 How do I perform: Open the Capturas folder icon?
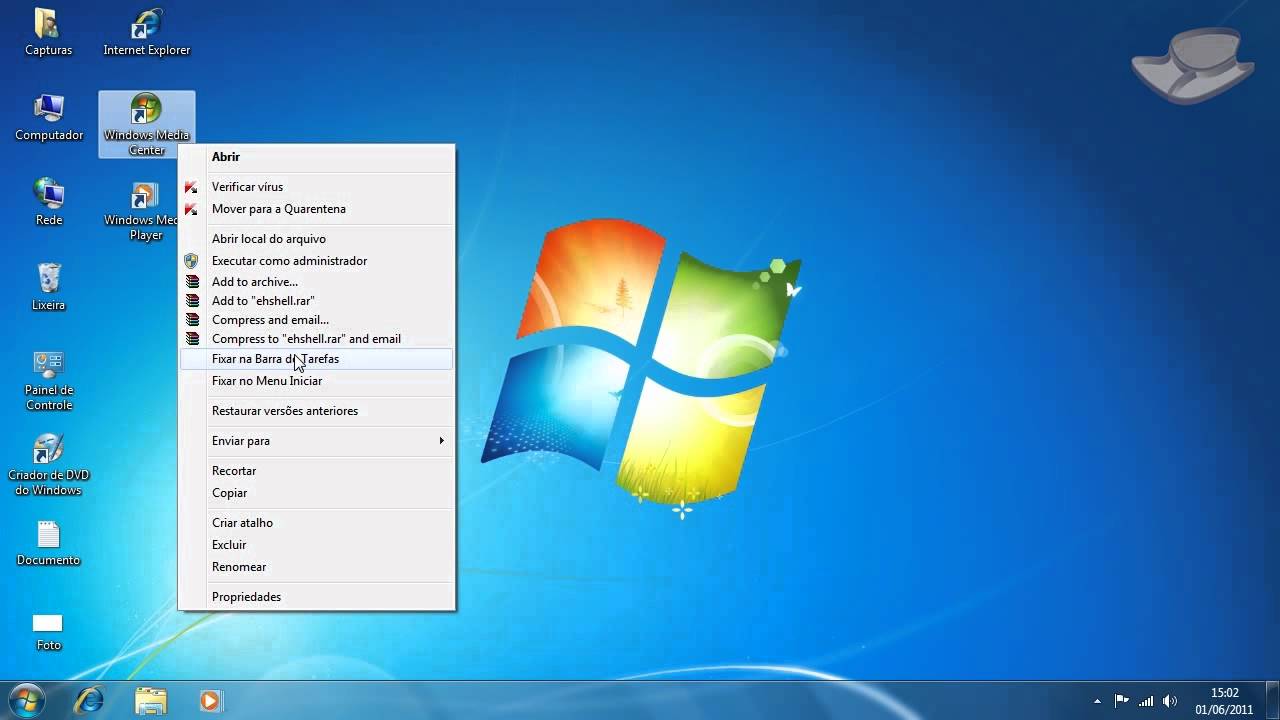tap(48, 32)
